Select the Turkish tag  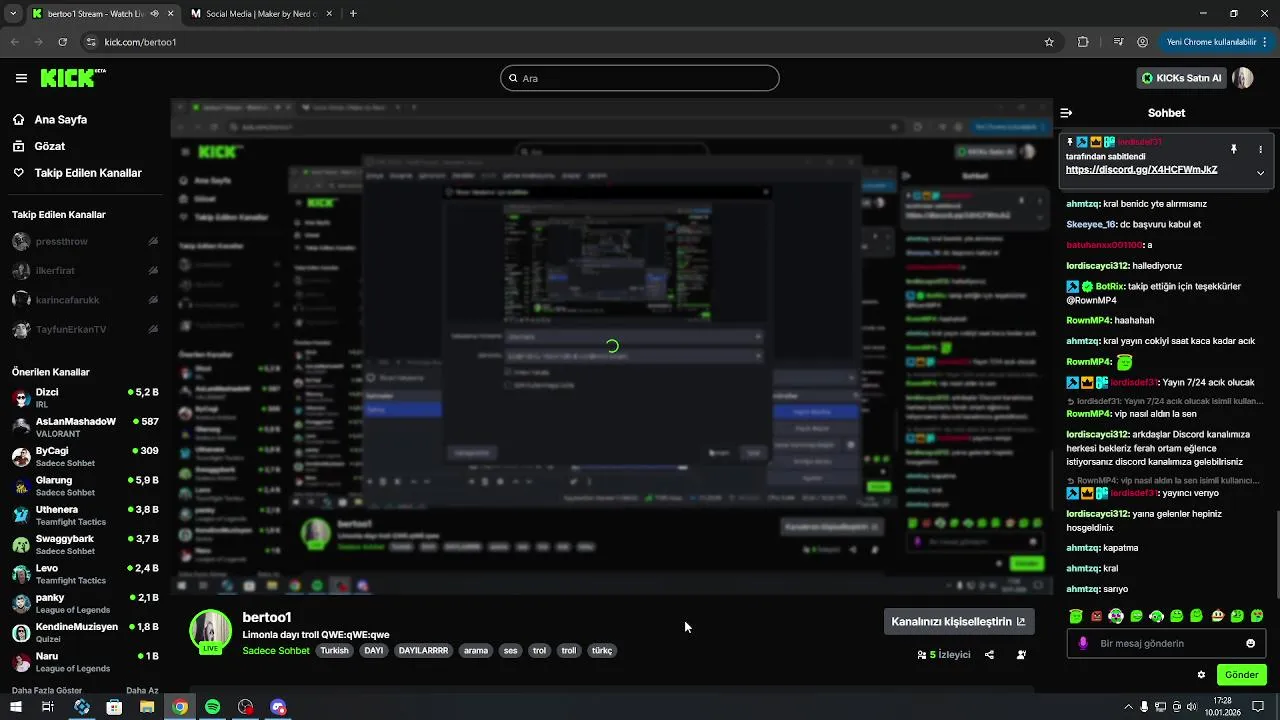[x=334, y=650]
